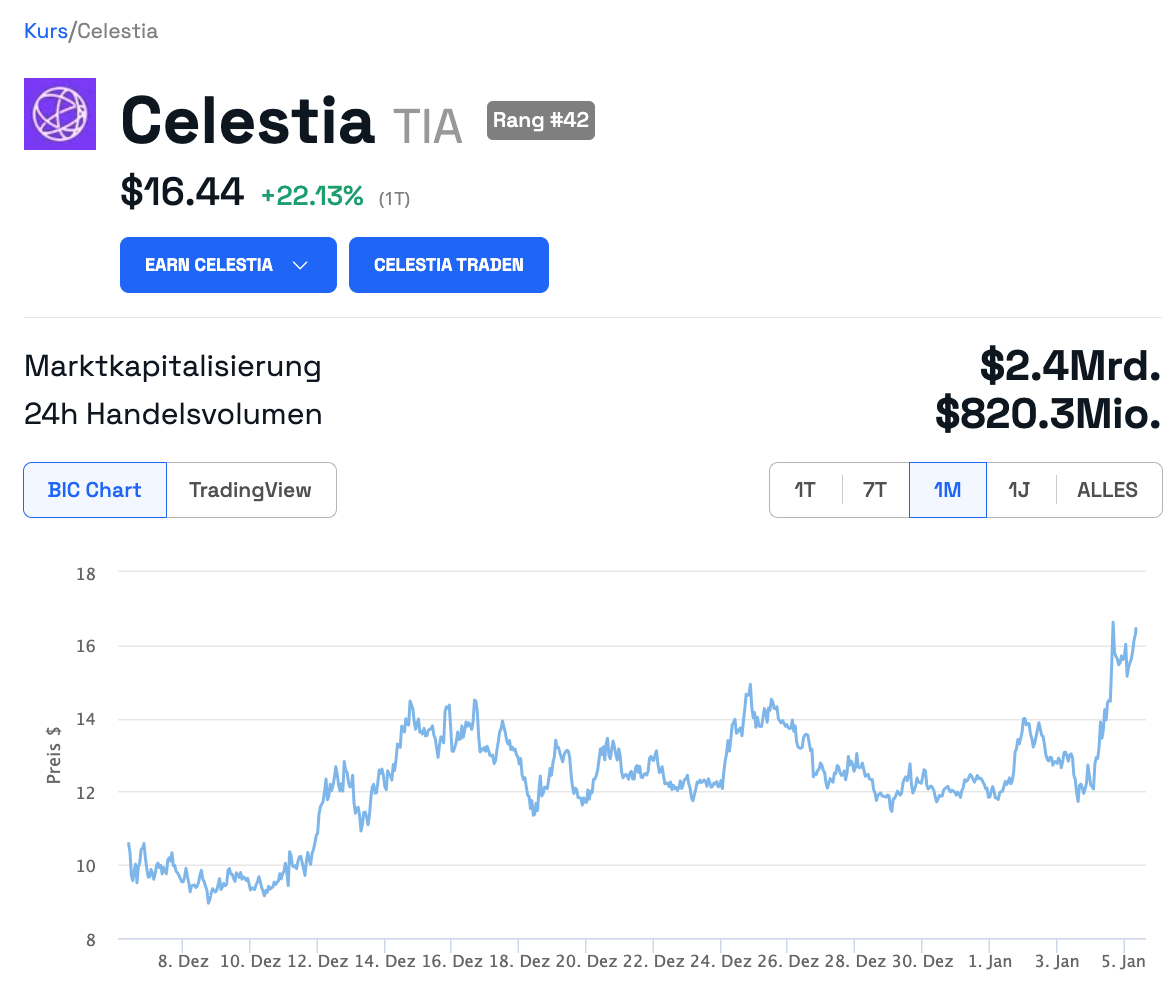Image resolution: width=1168 pixels, height=986 pixels.
Task: Click the Celestia breadcrumb text
Action: pos(117,31)
